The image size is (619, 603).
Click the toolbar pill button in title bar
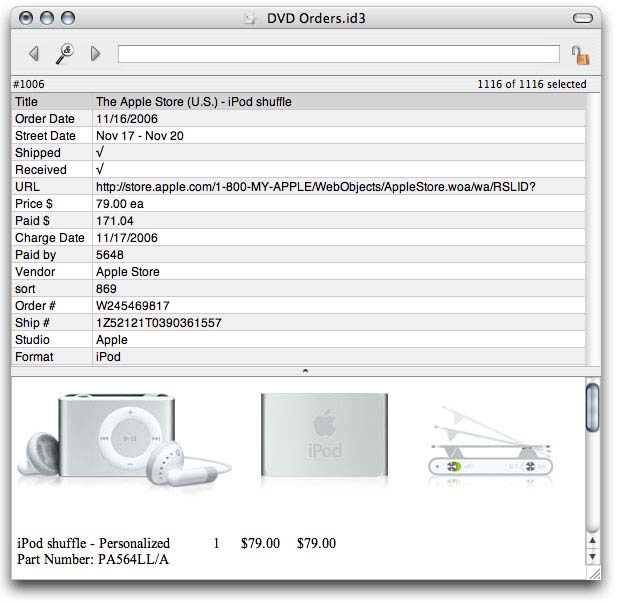pyautogui.click(x=583, y=18)
